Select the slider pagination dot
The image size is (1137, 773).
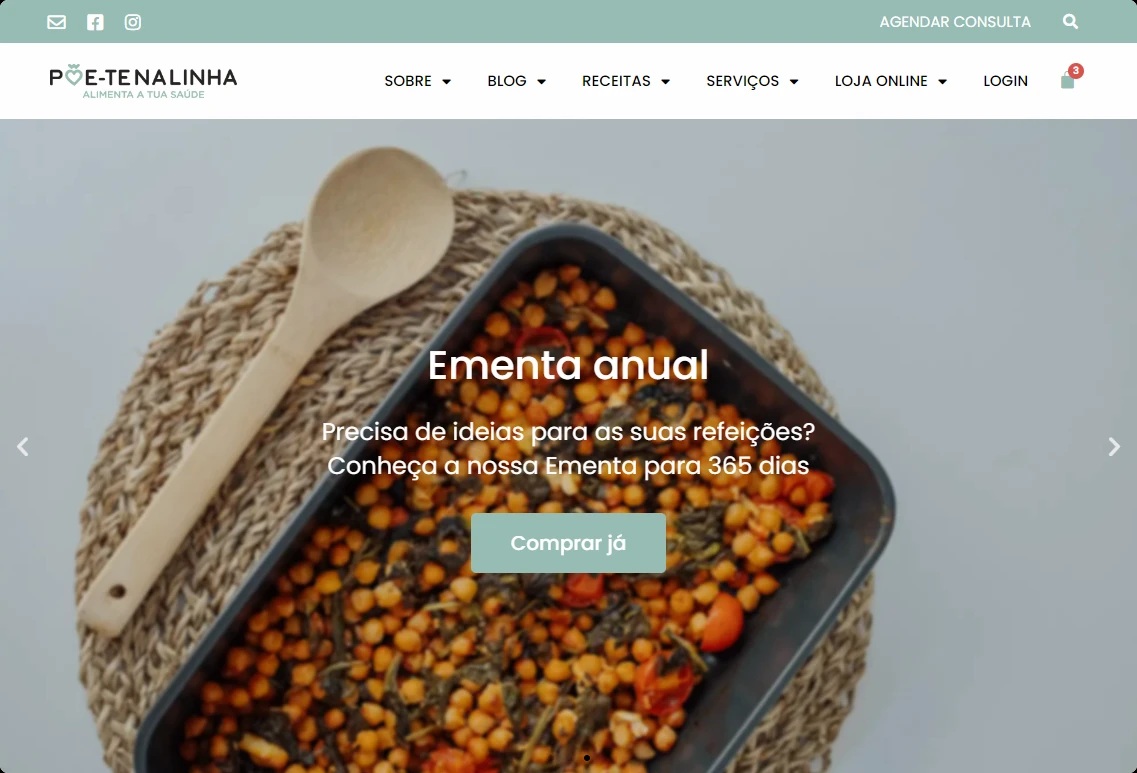[x=587, y=758]
